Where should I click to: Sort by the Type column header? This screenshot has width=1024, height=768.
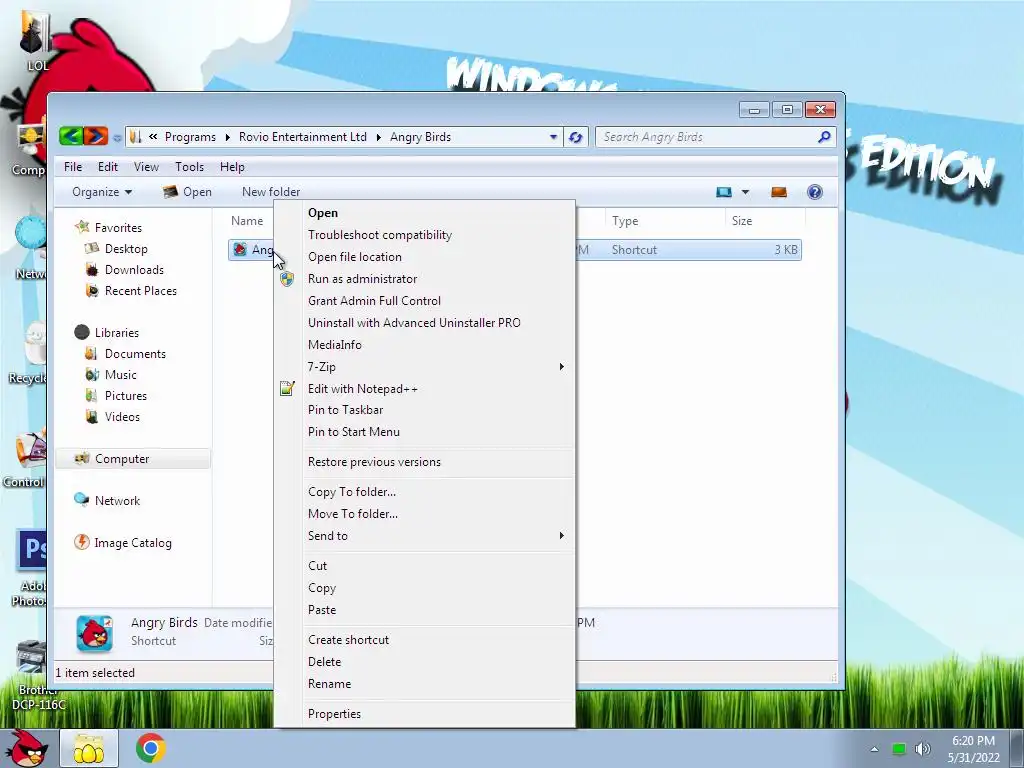[665, 221]
